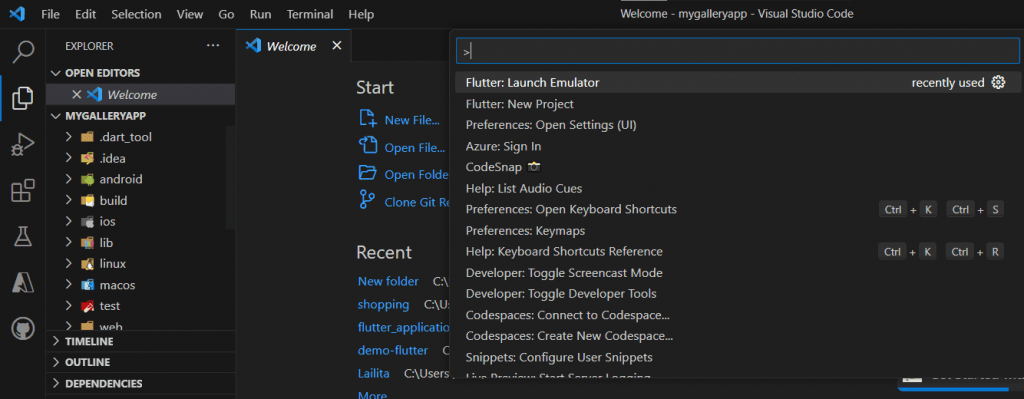This screenshot has width=1024, height=399.
Task: Expand the Dependencies section
Action: pos(56,383)
